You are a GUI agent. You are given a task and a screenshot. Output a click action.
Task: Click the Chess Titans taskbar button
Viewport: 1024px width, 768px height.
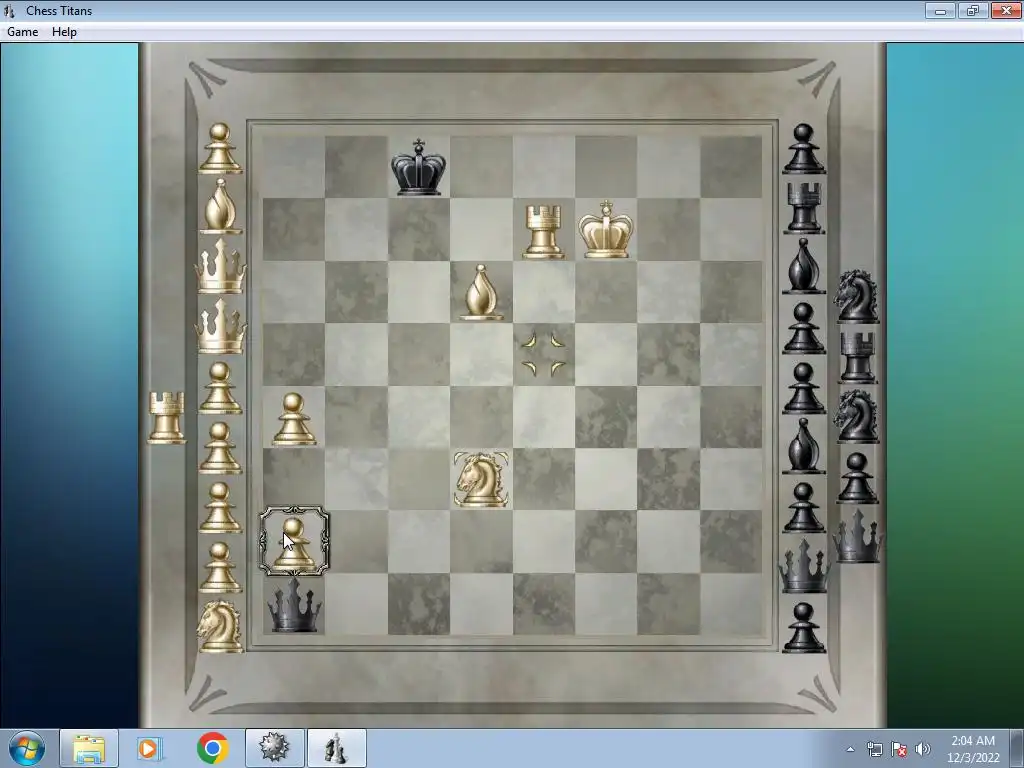tap(336, 748)
